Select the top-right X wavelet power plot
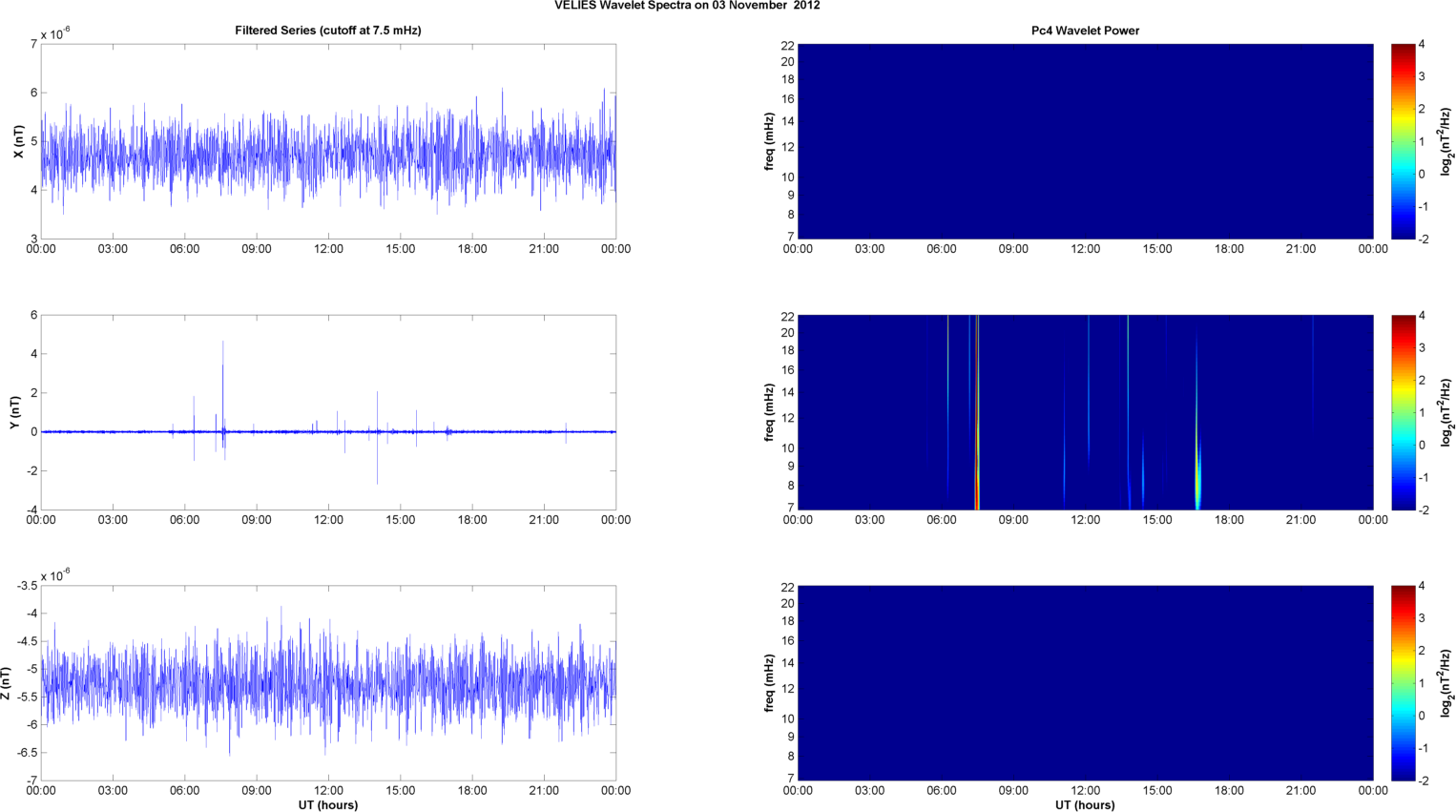 tap(1085, 141)
